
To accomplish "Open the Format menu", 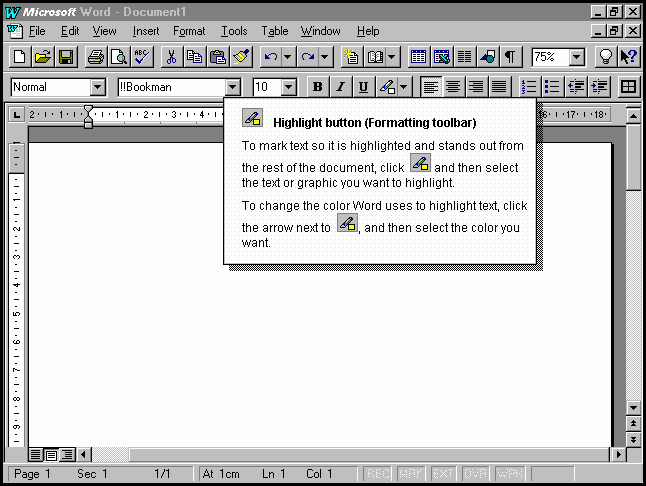I will point(189,31).
